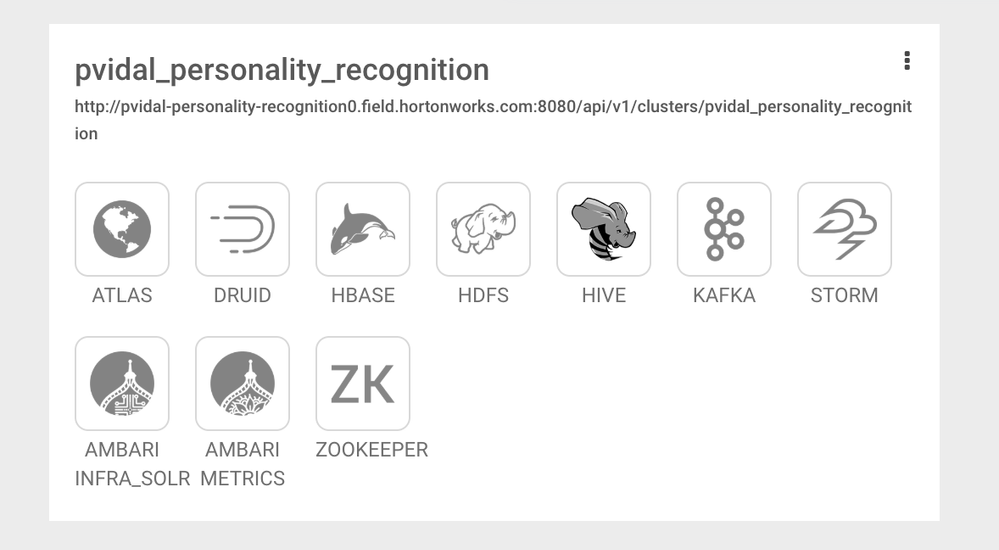Select the KAFKA service icon
The width and height of the screenshot is (999, 550).
[724, 229]
